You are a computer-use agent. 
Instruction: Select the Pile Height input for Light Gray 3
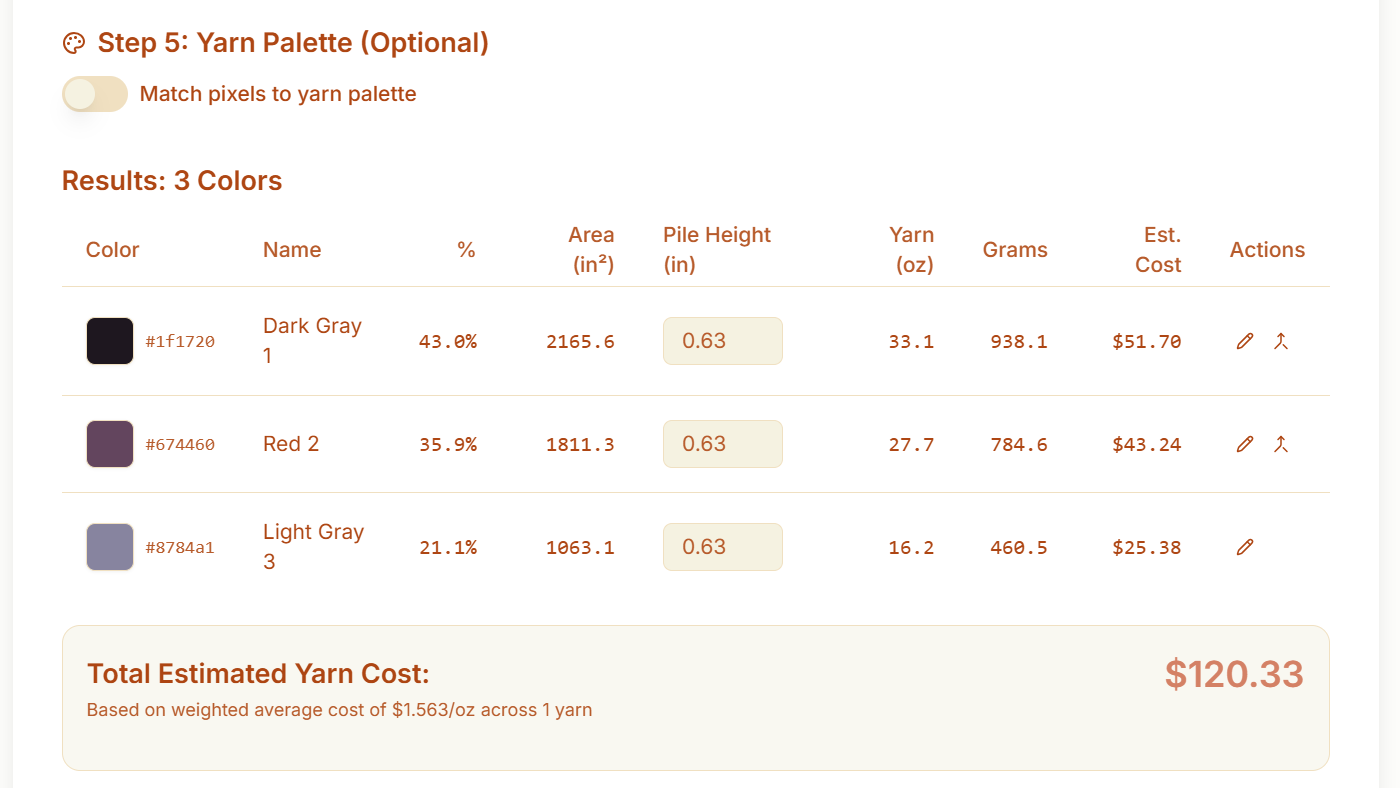(722, 547)
